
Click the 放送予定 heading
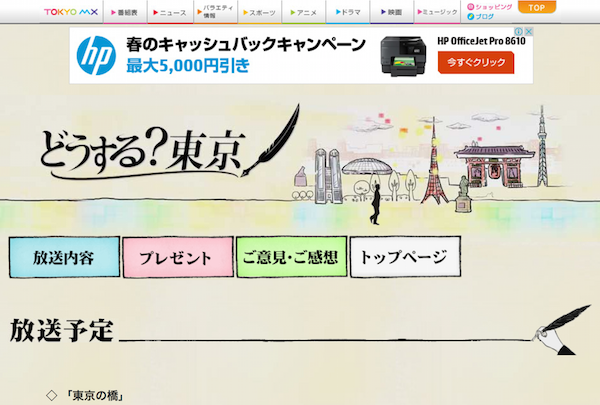click(62, 330)
